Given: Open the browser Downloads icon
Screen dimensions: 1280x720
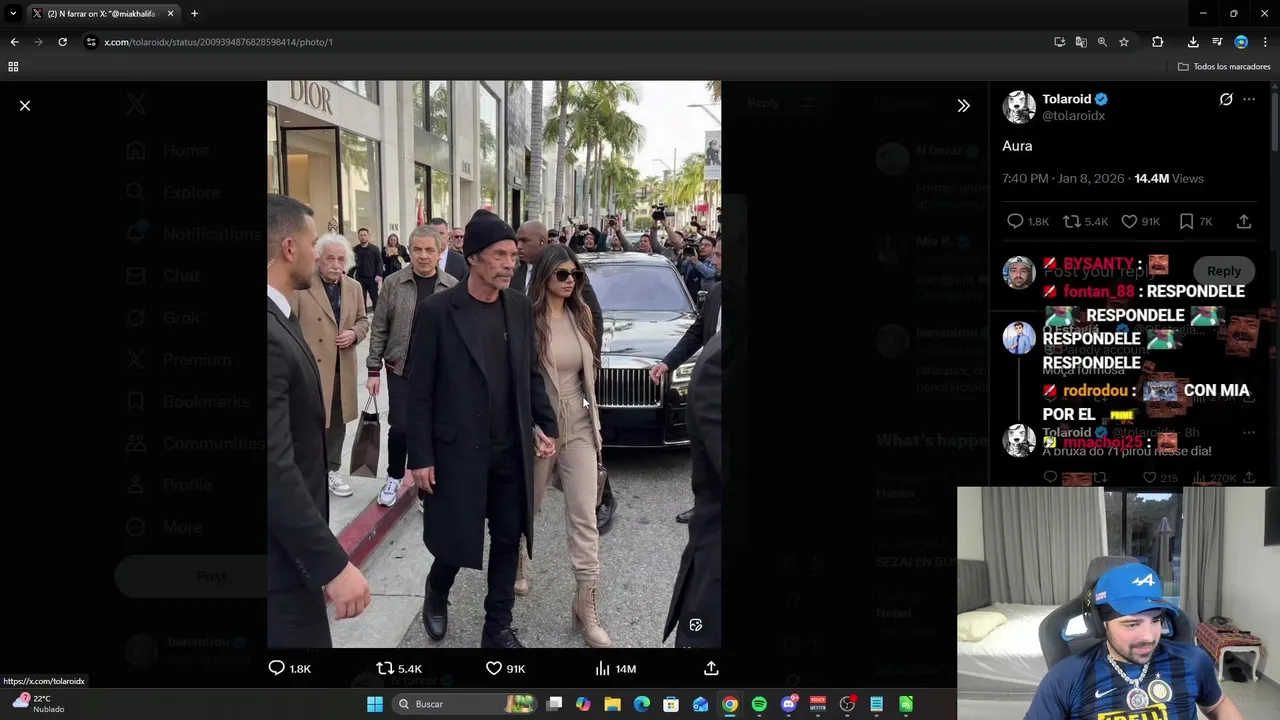Looking at the screenshot, I should (1193, 42).
